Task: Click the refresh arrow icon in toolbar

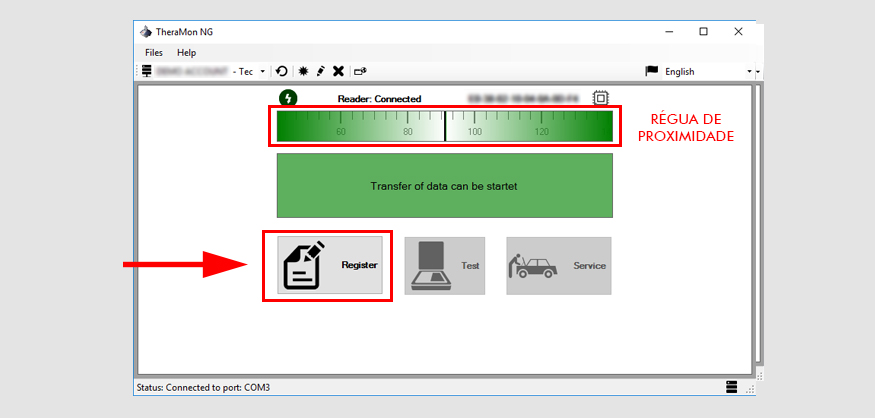Action: 282,71
